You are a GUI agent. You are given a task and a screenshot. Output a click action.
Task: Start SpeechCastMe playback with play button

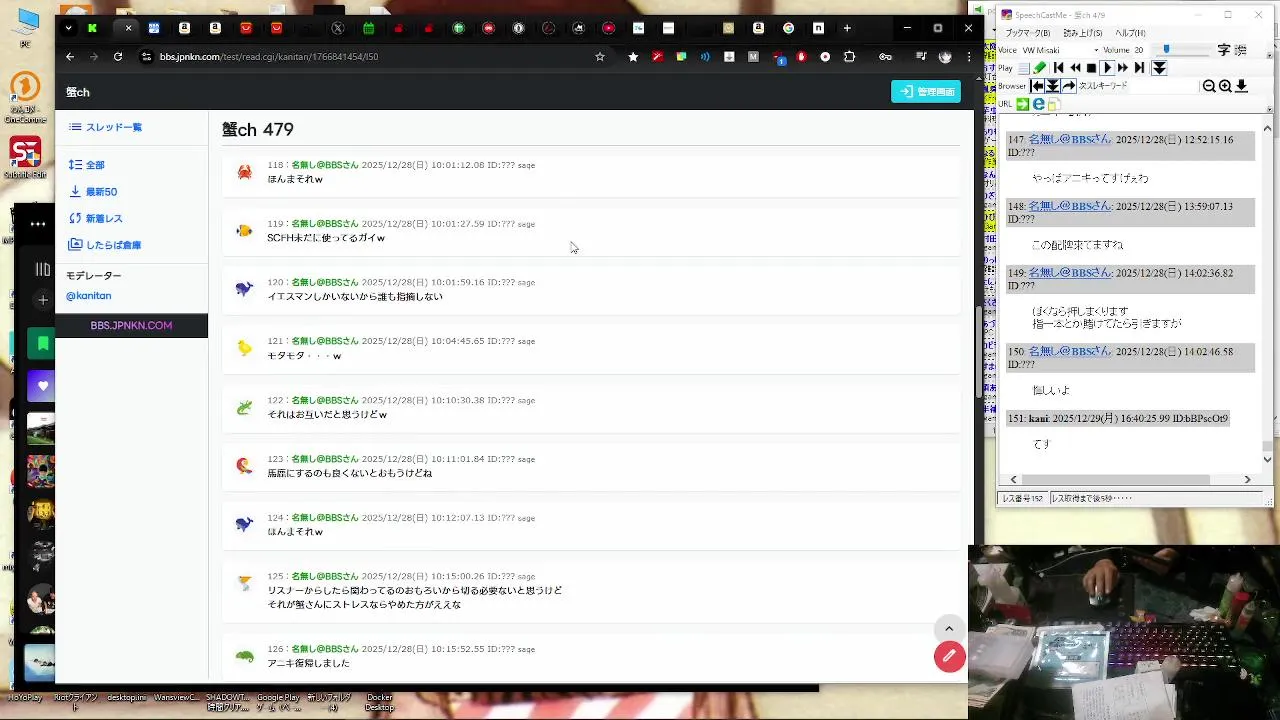[1107, 68]
